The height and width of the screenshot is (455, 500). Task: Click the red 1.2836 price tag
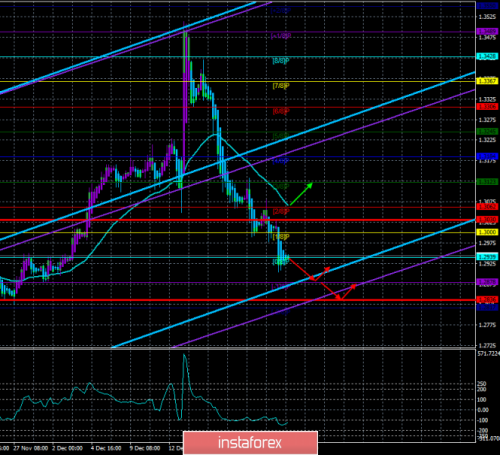[488, 299]
